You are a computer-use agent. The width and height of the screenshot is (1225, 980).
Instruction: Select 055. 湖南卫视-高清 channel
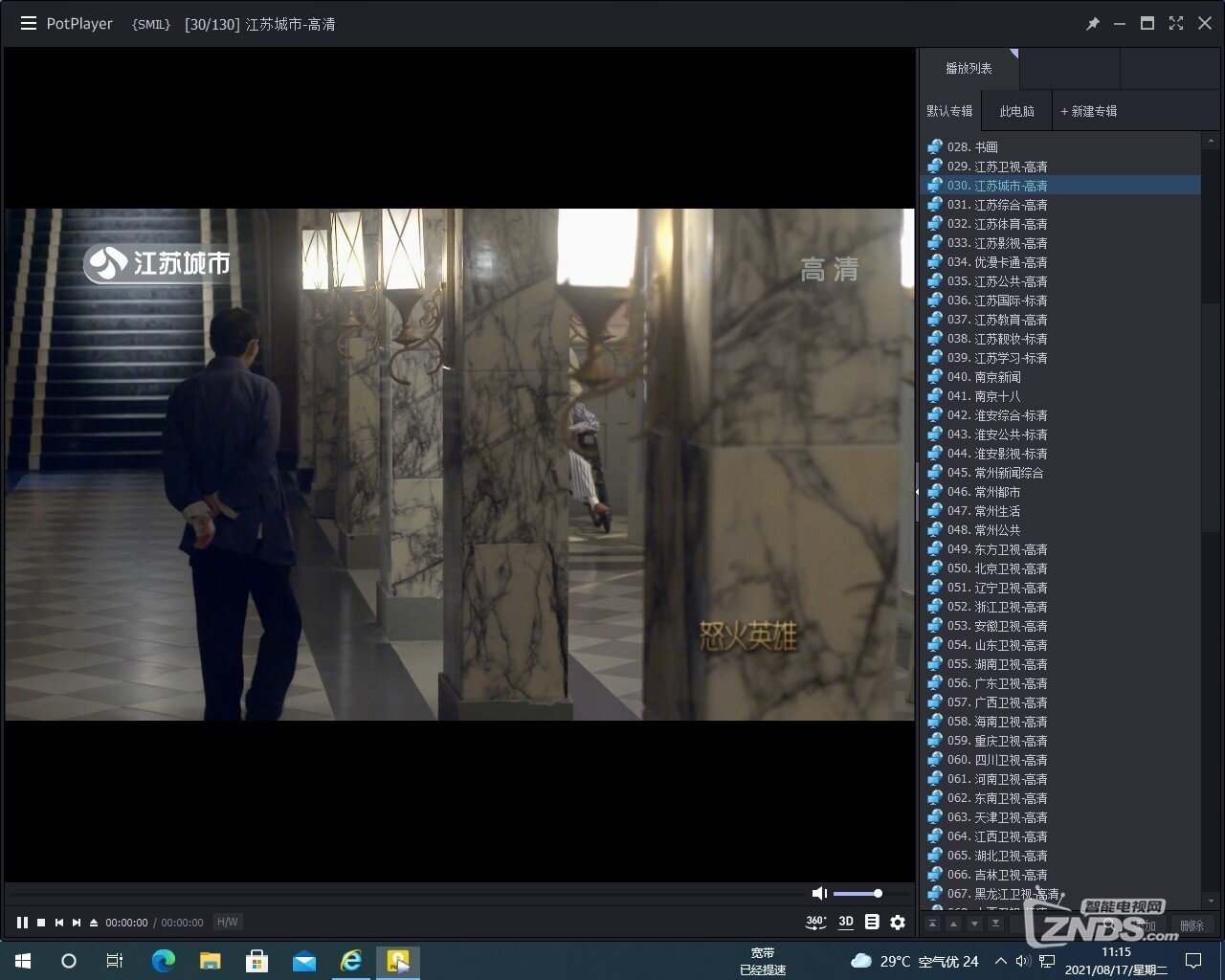[1060, 664]
